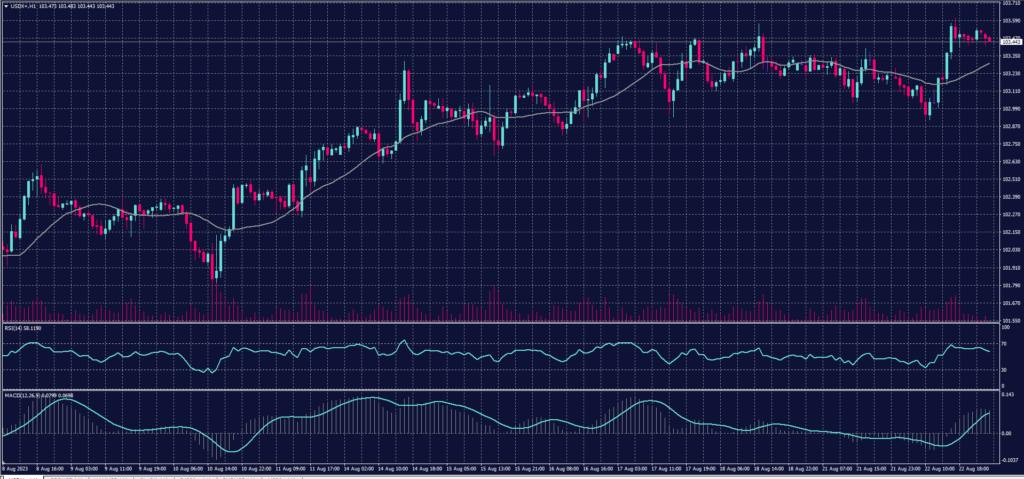The height and width of the screenshot is (479, 1024).
Task: Click the MACD 0.00 zero scale label
Action: pos(1007,434)
